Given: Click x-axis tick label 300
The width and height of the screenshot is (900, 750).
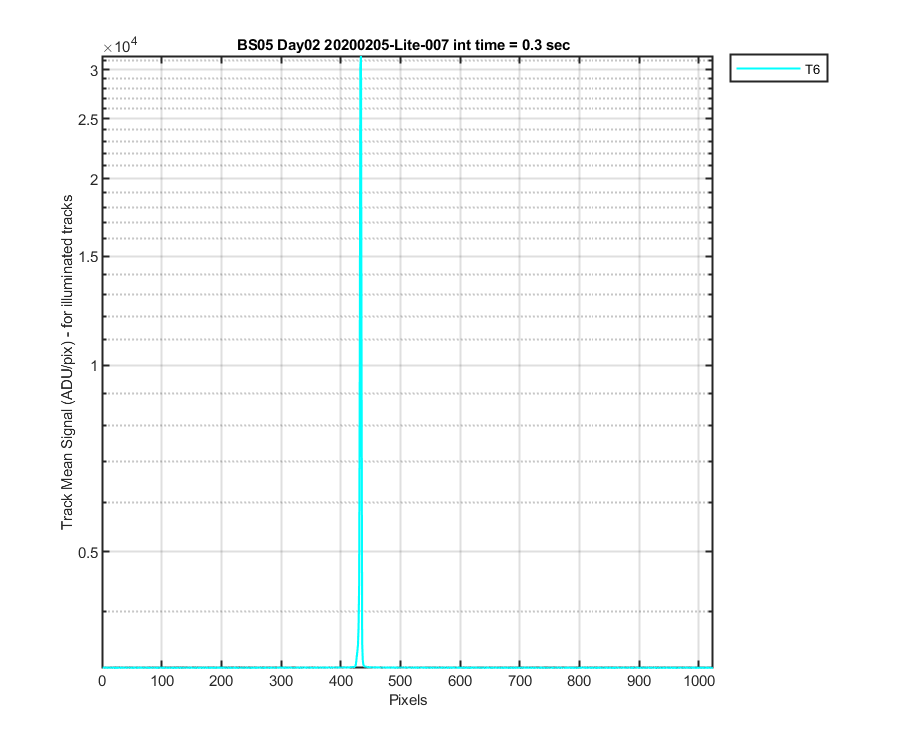Looking at the screenshot, I should coord(281,681).
